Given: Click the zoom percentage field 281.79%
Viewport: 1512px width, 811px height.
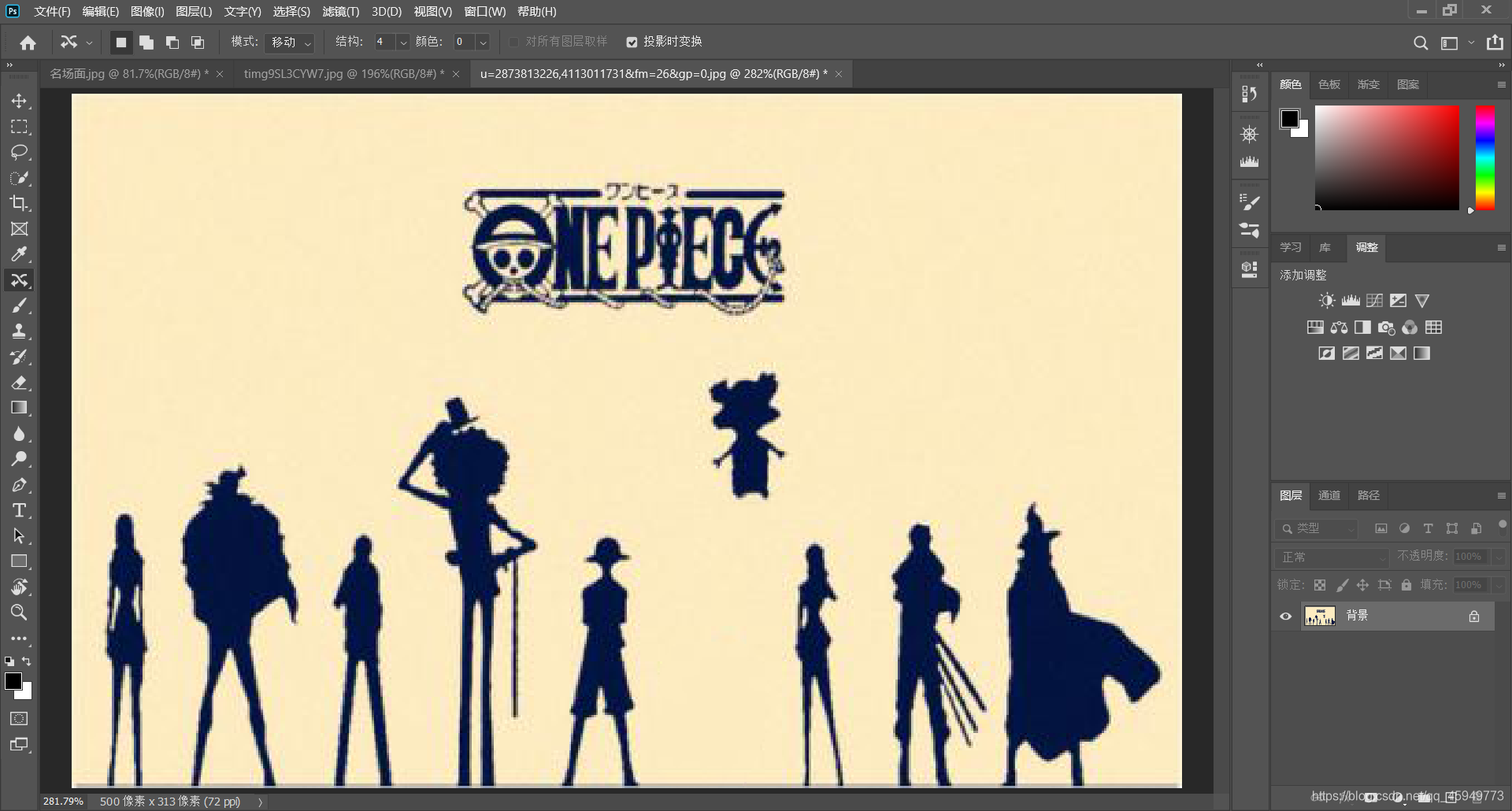Looking at the screenshot, I should [x=63, y=802].
